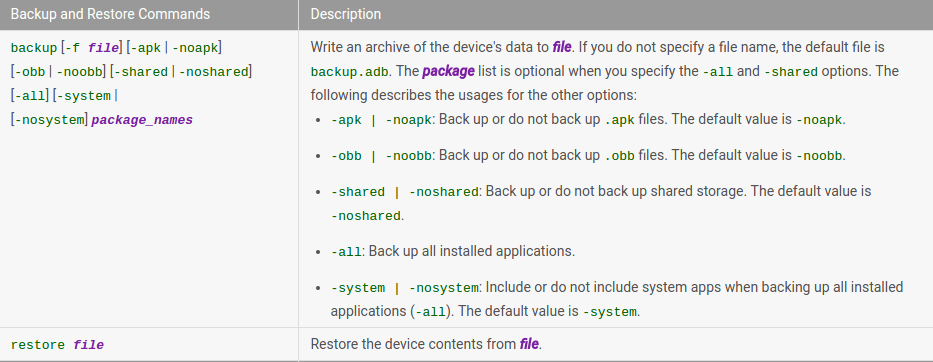This screenshot has width=933, height=362.
Task: Click the '-f file' option in the command syntax
Action: click(x=92, y=48)
